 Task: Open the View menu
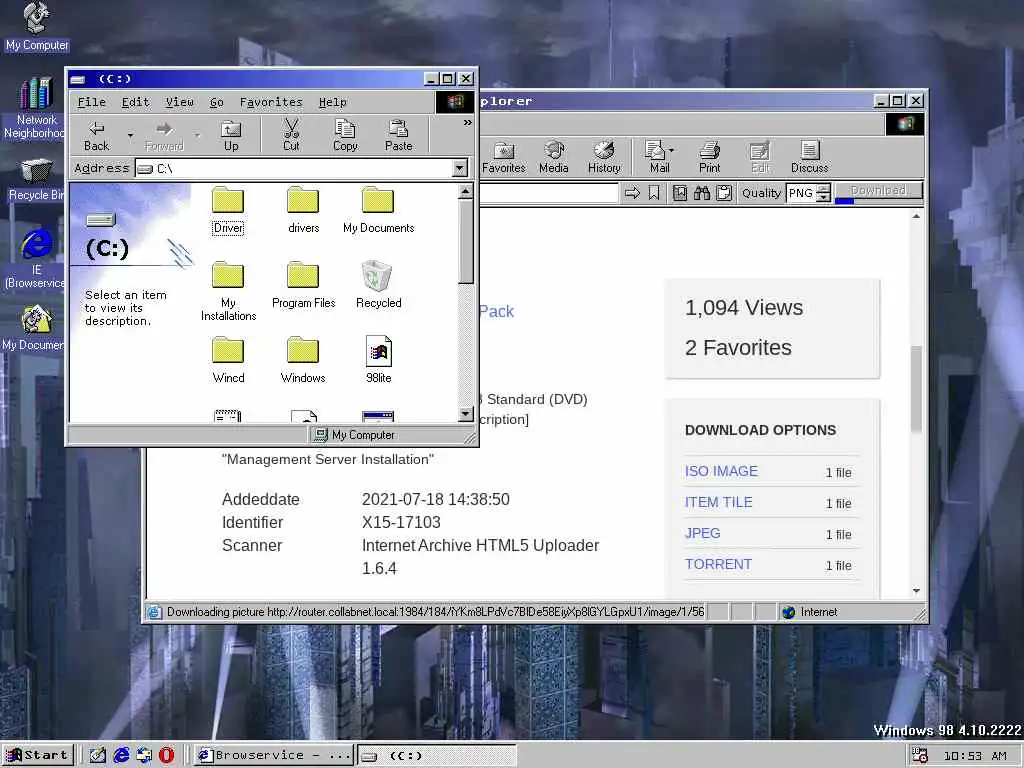[179, 103]
